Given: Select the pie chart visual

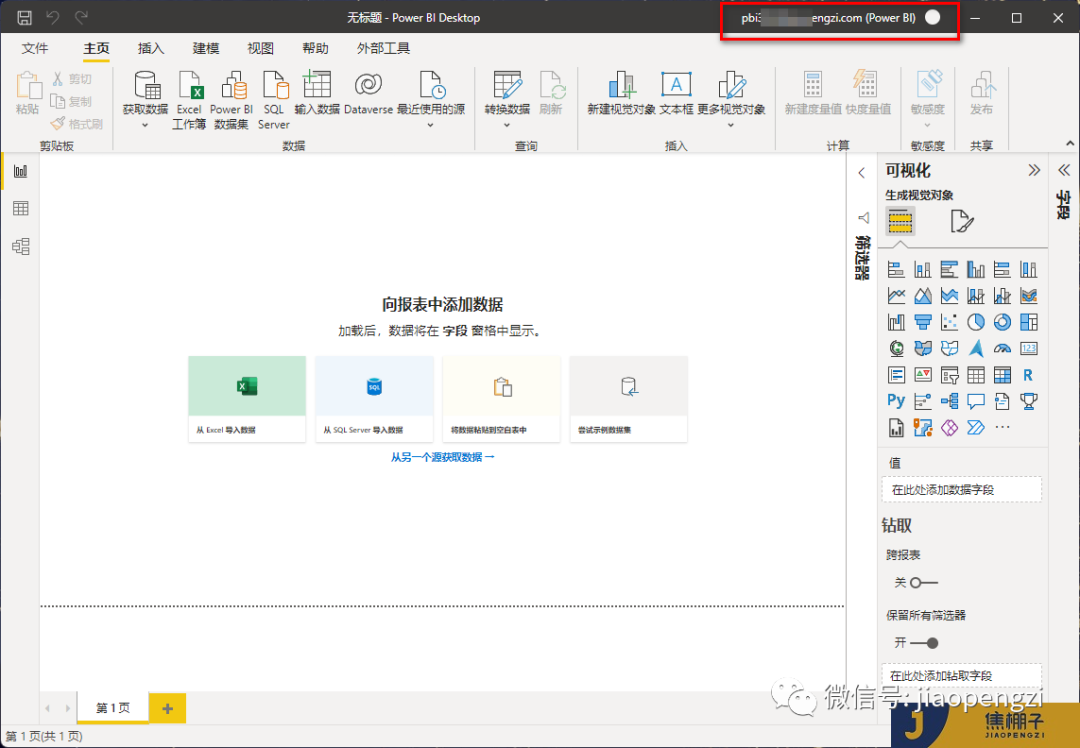Looking at the screenshot, I should coord(976,322).
